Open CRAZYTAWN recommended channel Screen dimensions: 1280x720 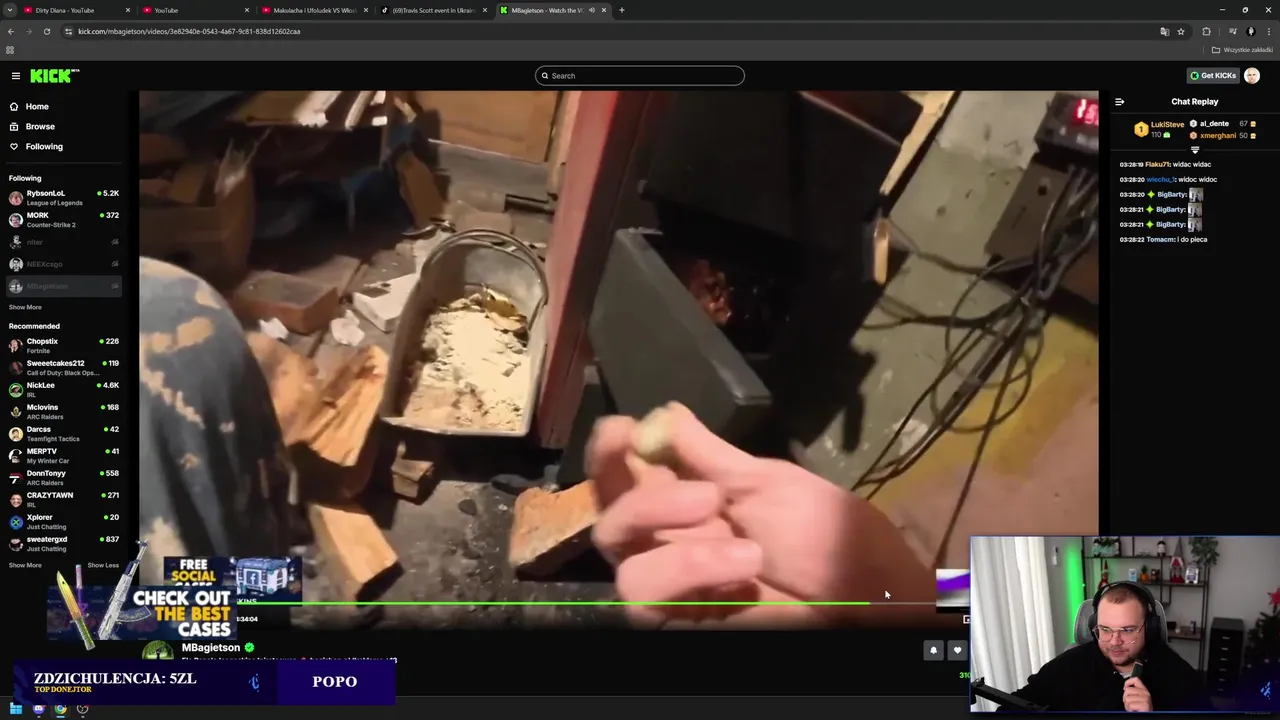[x=64, y=499]
